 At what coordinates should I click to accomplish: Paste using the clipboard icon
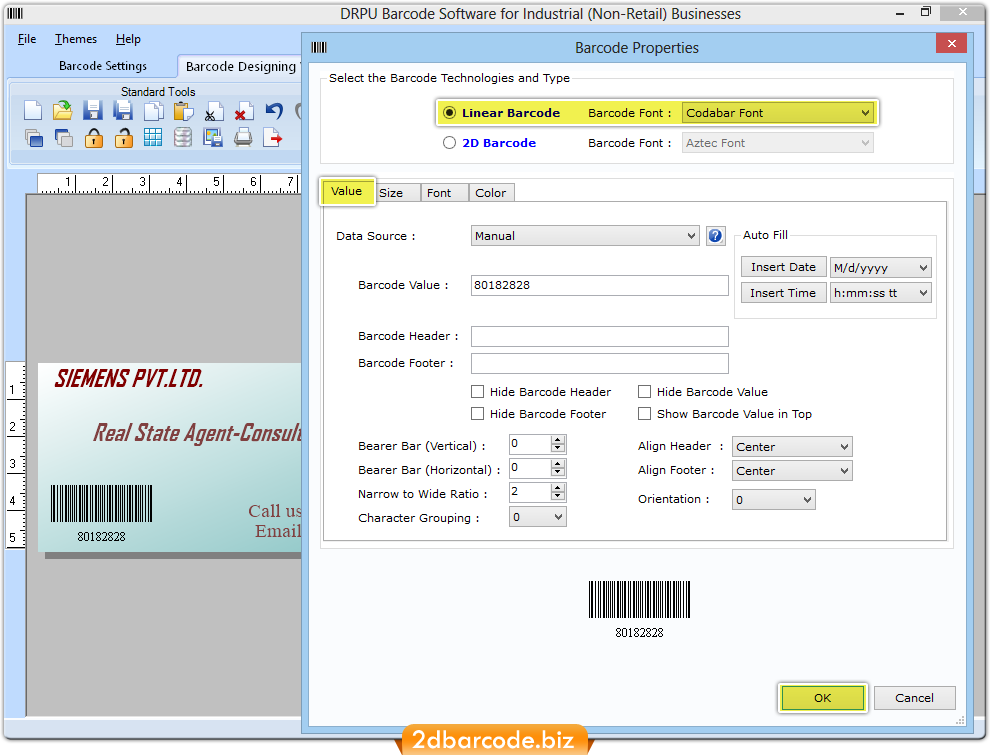pos(184,110)
